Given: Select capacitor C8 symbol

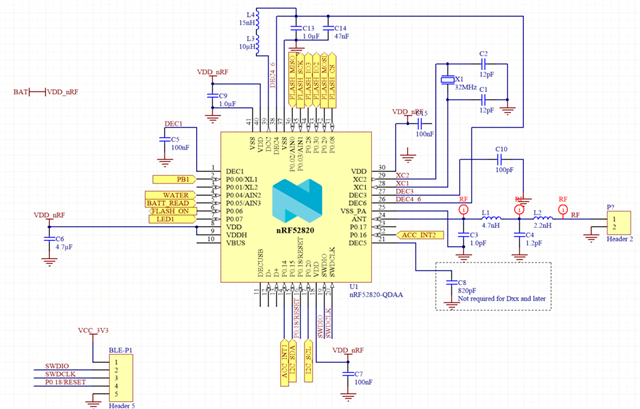Looking at the screenshot, I should (451, 282).
